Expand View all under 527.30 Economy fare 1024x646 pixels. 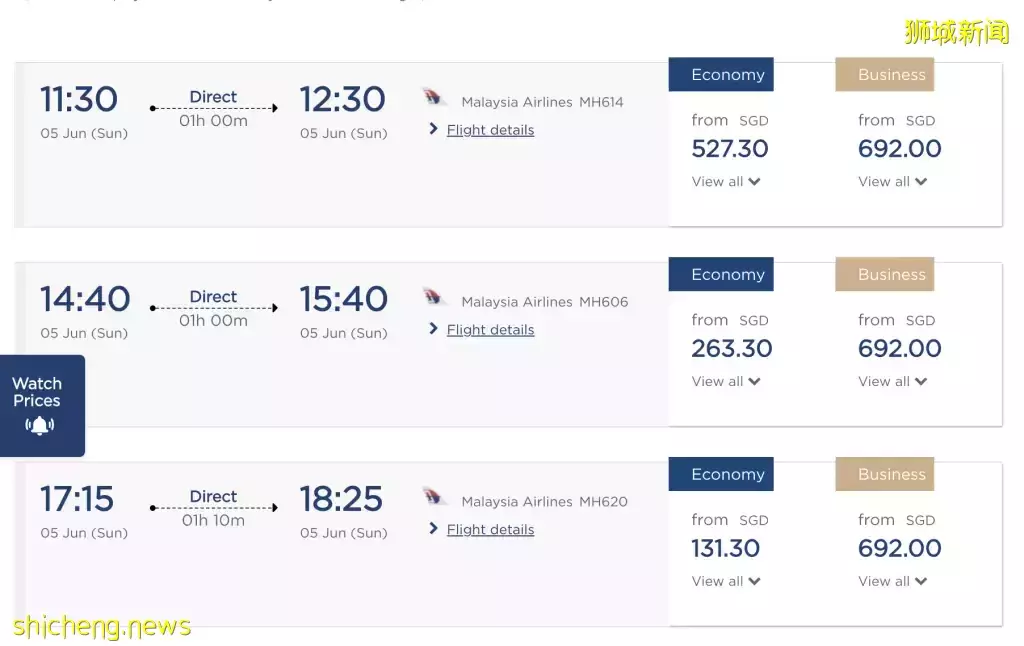point(726,182)
